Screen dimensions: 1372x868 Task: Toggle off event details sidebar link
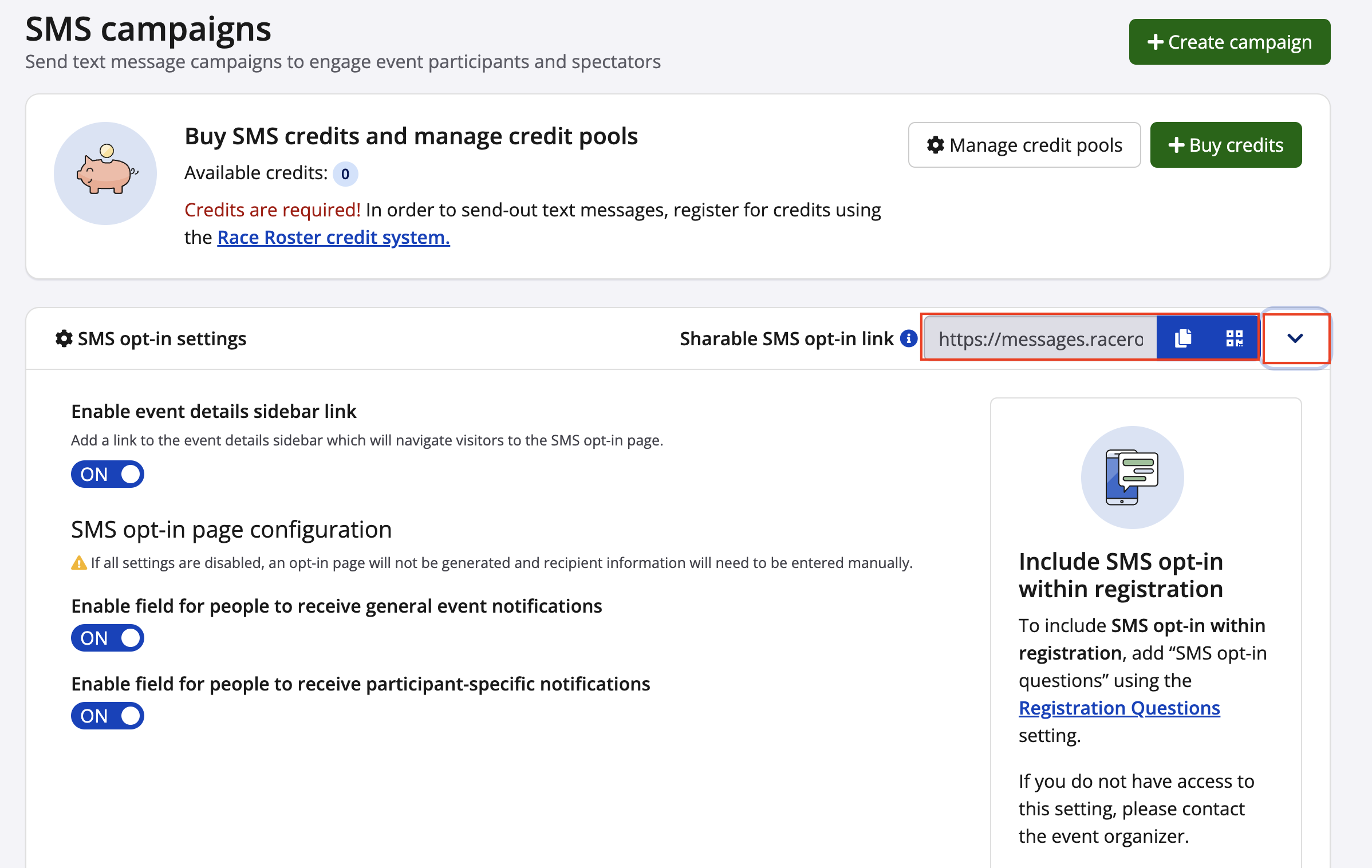(x=108, y=474)
